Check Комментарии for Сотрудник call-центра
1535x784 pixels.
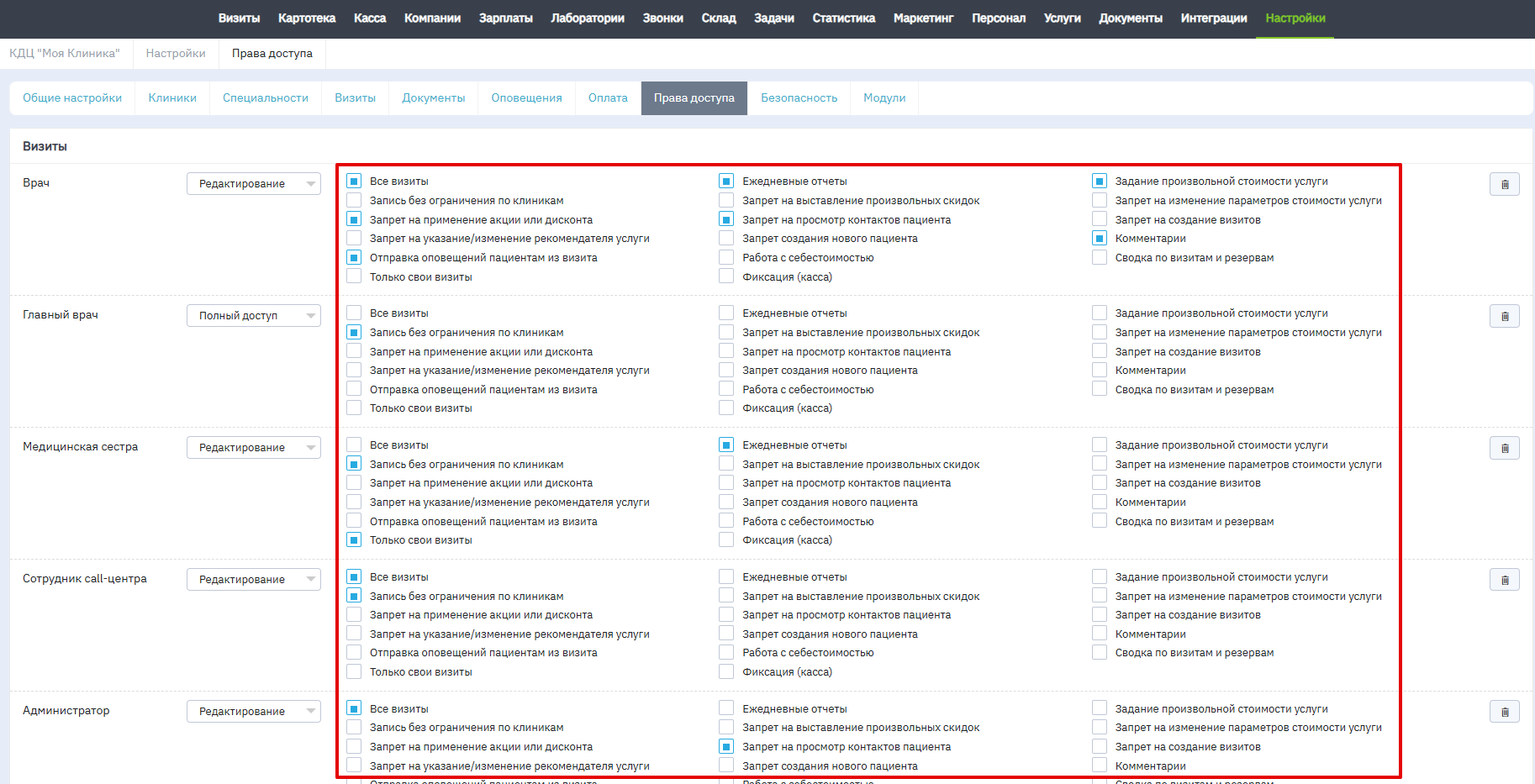[x=1100, y=634]
